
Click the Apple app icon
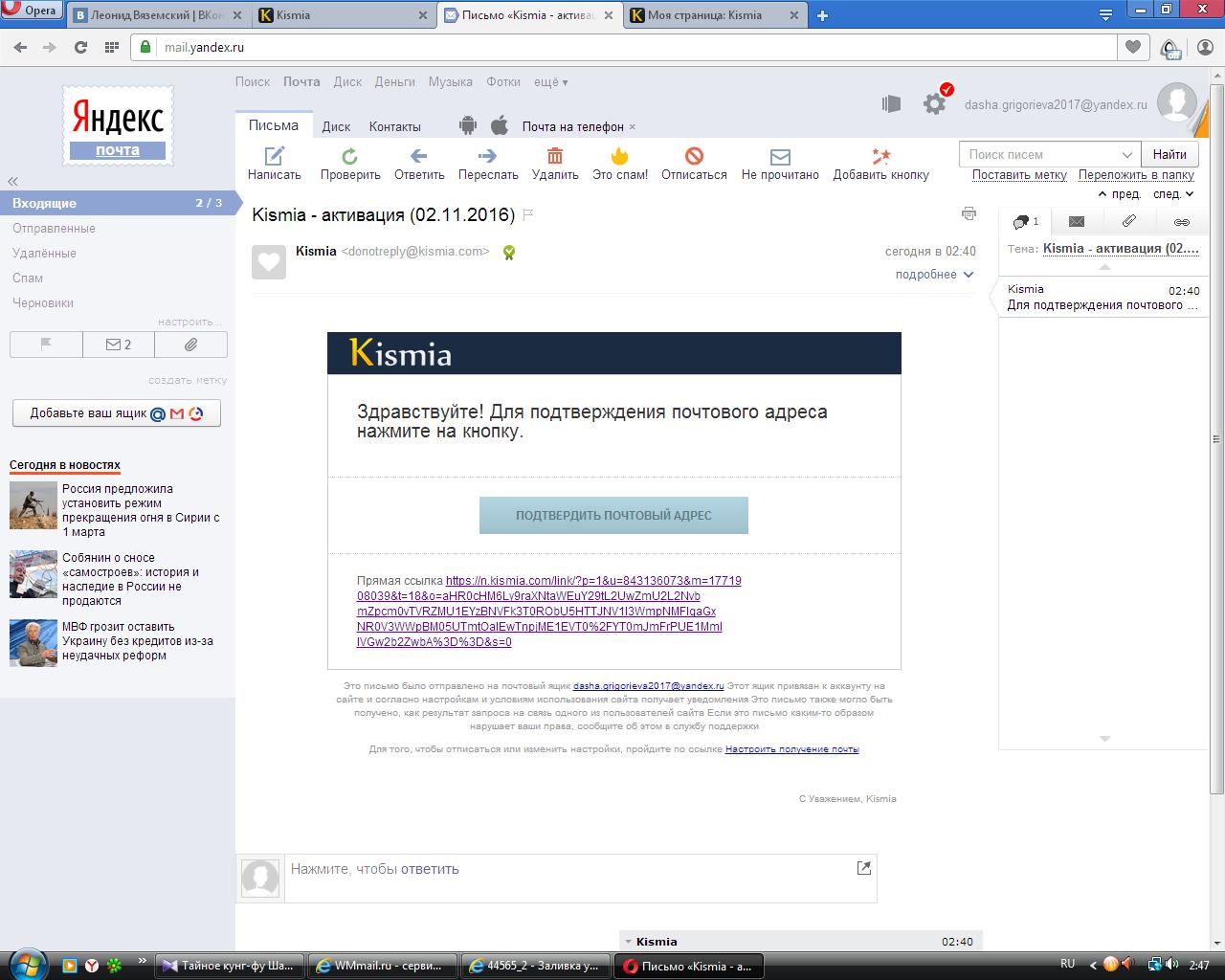[499, 125]
